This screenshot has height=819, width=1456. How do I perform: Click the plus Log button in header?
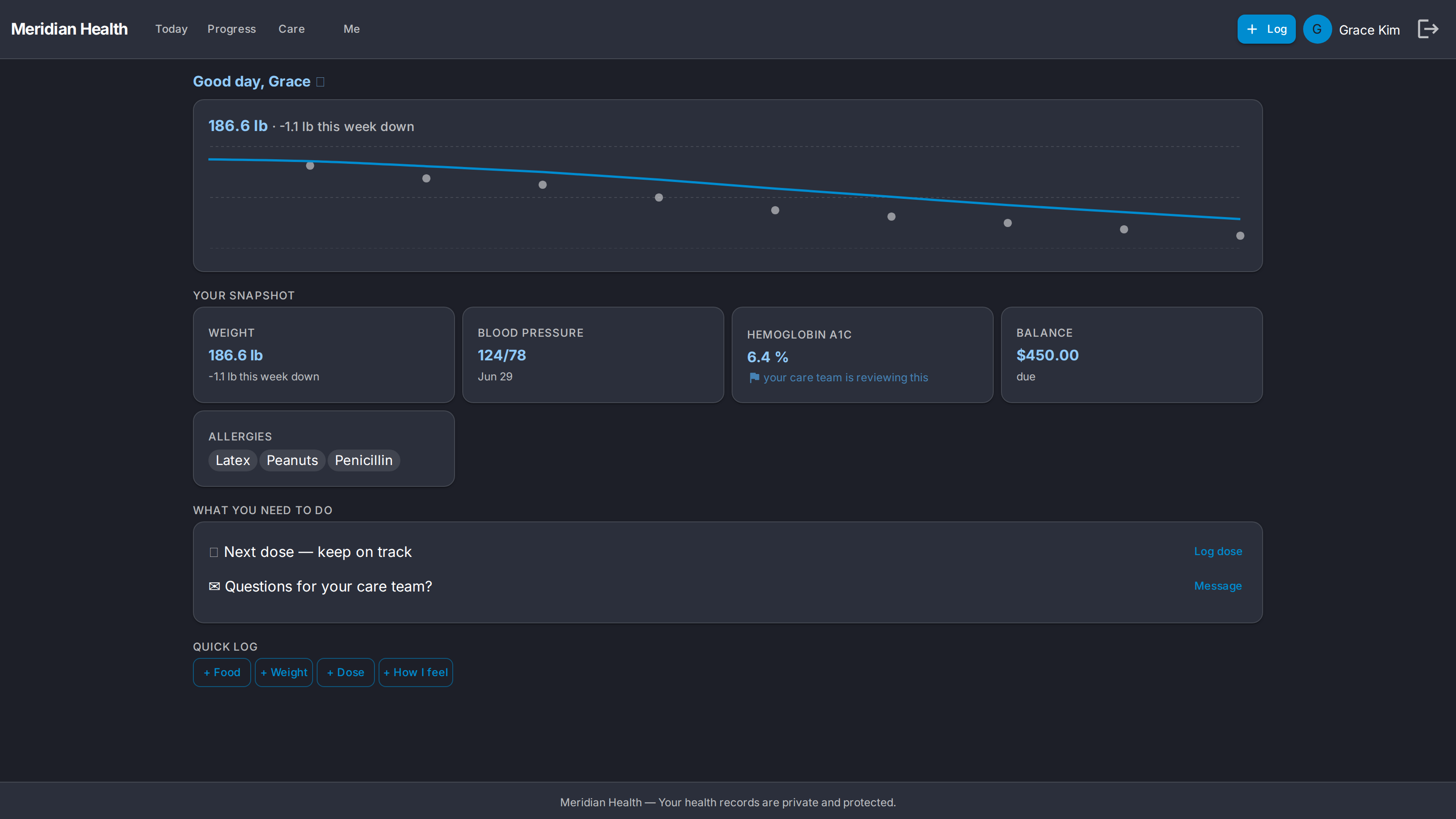[x=1266, y=30]
